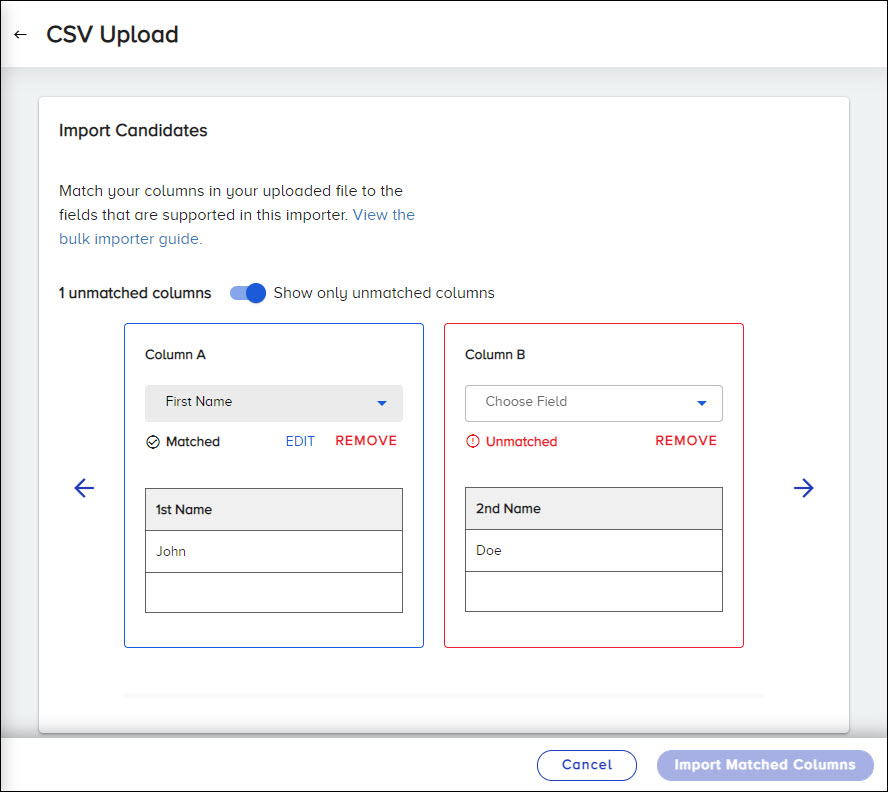888x792 pixels.
Task: Click the 1 unmatched columns label
Action: click(134, 293)
